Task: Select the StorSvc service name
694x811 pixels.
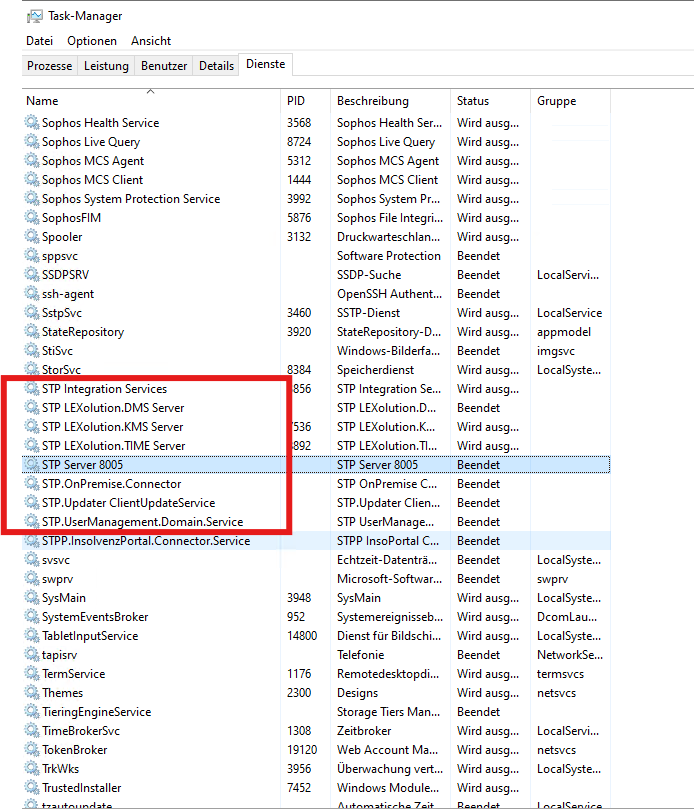Action: [61, 370]
